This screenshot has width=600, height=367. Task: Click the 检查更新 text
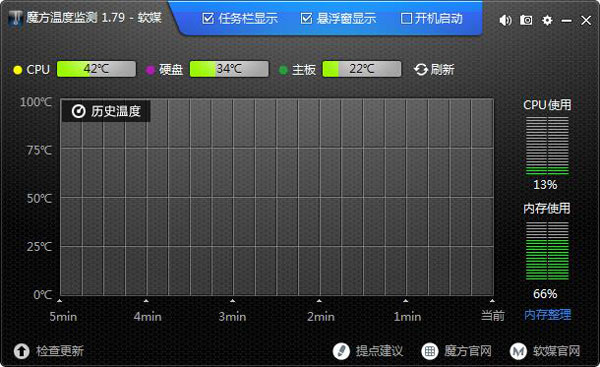coord(60,351)
